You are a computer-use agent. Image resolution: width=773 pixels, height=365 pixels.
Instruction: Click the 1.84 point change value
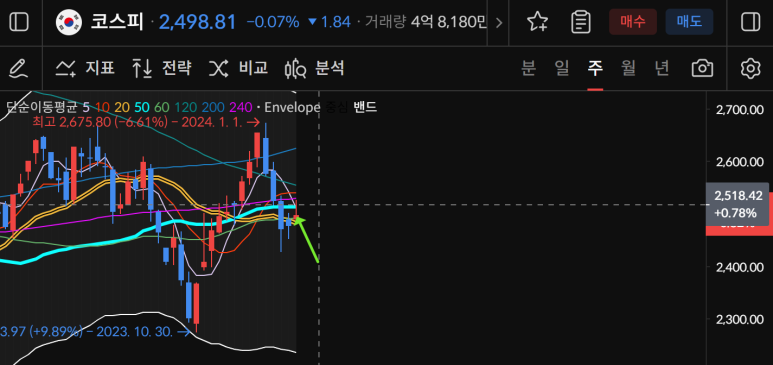click(x=335, y=22)
